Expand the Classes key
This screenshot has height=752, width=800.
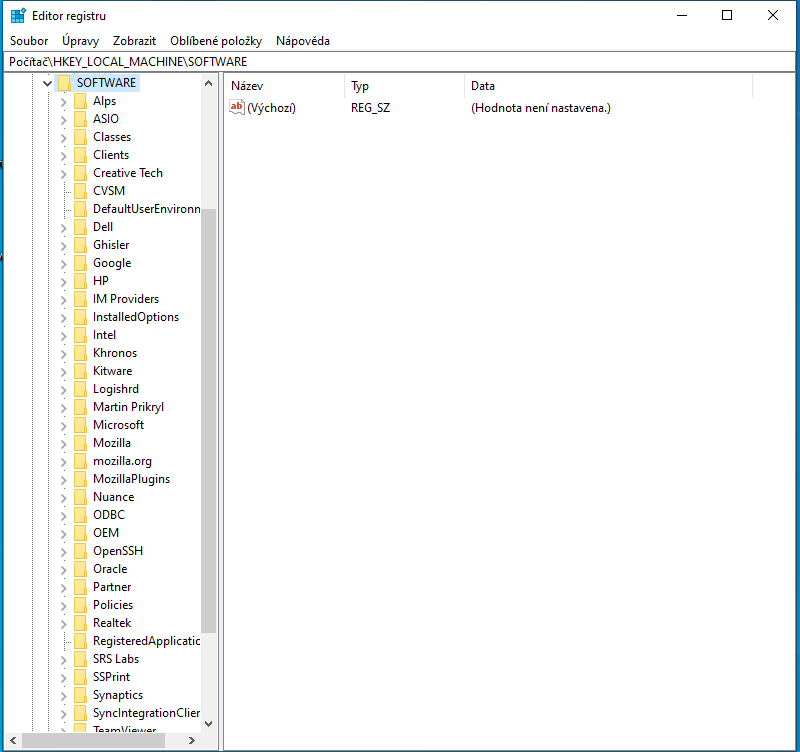pos(64,137)
